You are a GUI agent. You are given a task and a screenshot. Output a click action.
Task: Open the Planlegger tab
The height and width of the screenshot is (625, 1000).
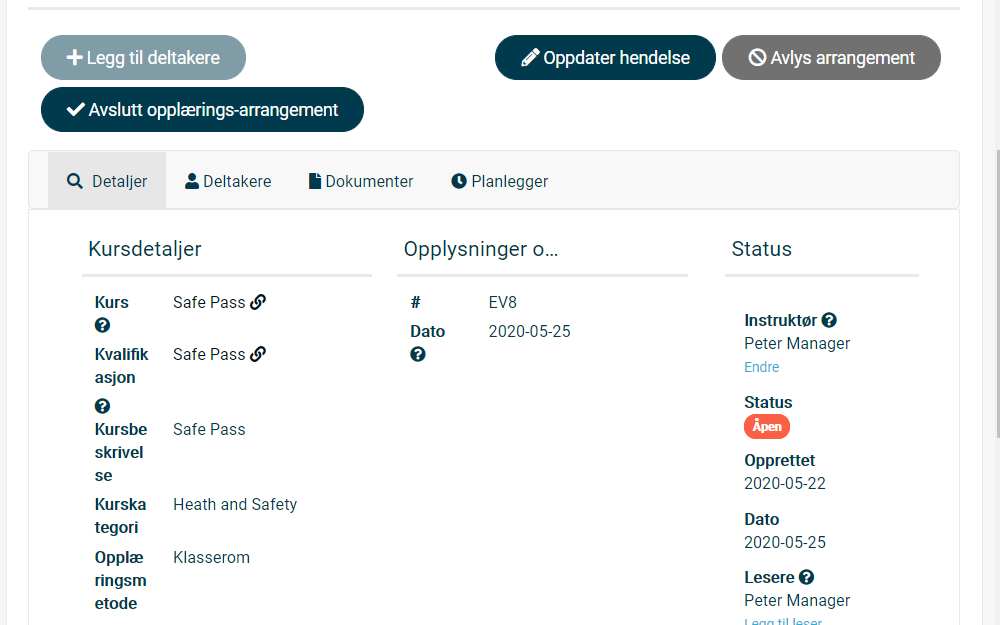[500, 181]
